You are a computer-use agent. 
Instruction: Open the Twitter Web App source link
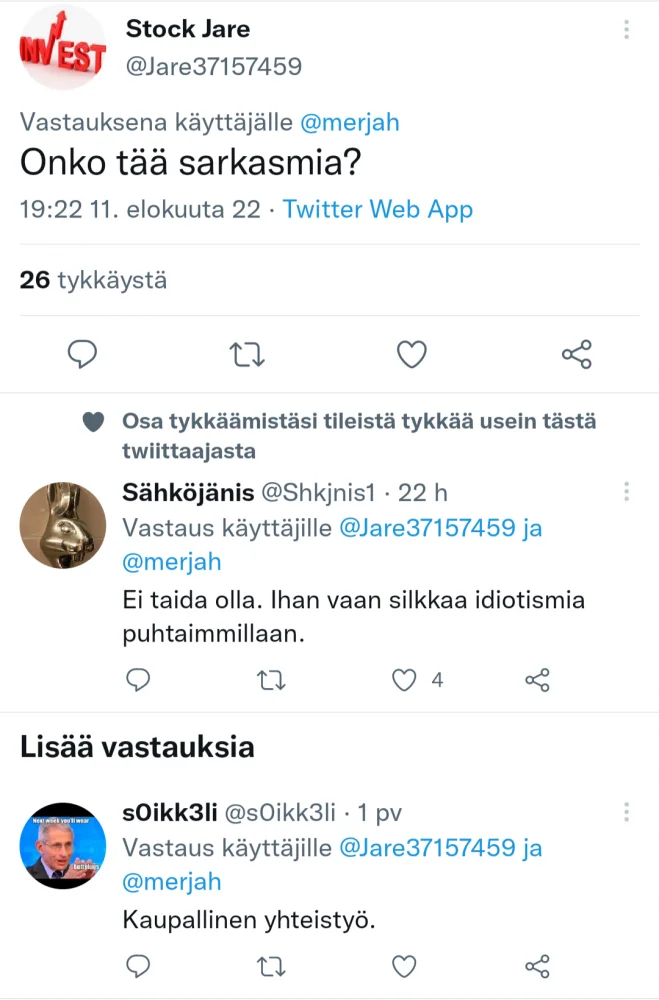[x=377, y=209]
